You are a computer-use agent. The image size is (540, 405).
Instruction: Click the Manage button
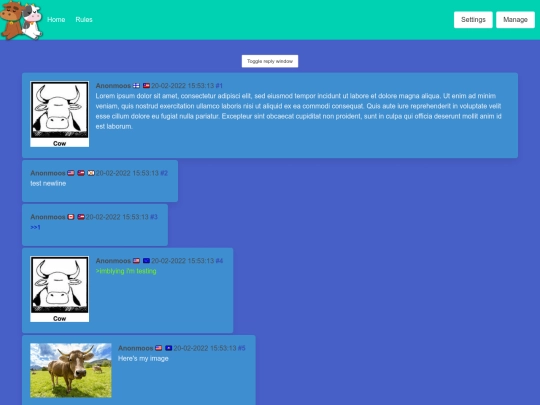(515, 20)
